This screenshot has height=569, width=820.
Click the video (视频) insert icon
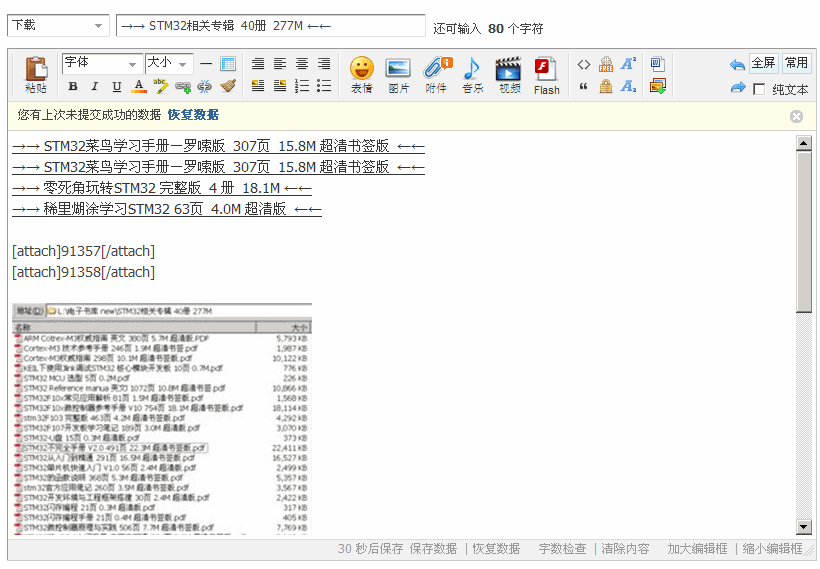(509, 75)
